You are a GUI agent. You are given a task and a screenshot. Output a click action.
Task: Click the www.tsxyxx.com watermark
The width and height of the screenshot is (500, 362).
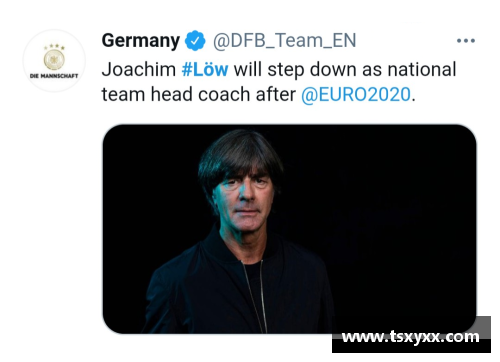(411, 337)
